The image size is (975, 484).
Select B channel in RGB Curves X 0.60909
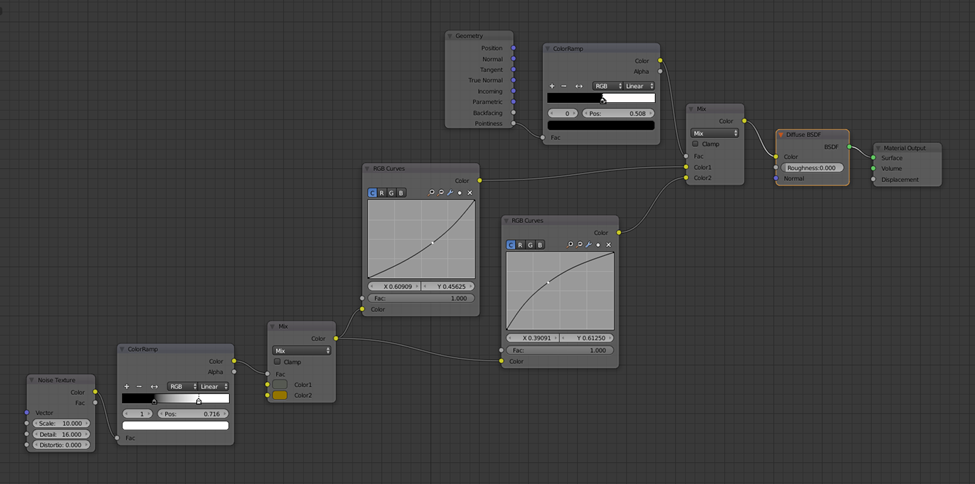pyautogui.click(x=400, y=193)
